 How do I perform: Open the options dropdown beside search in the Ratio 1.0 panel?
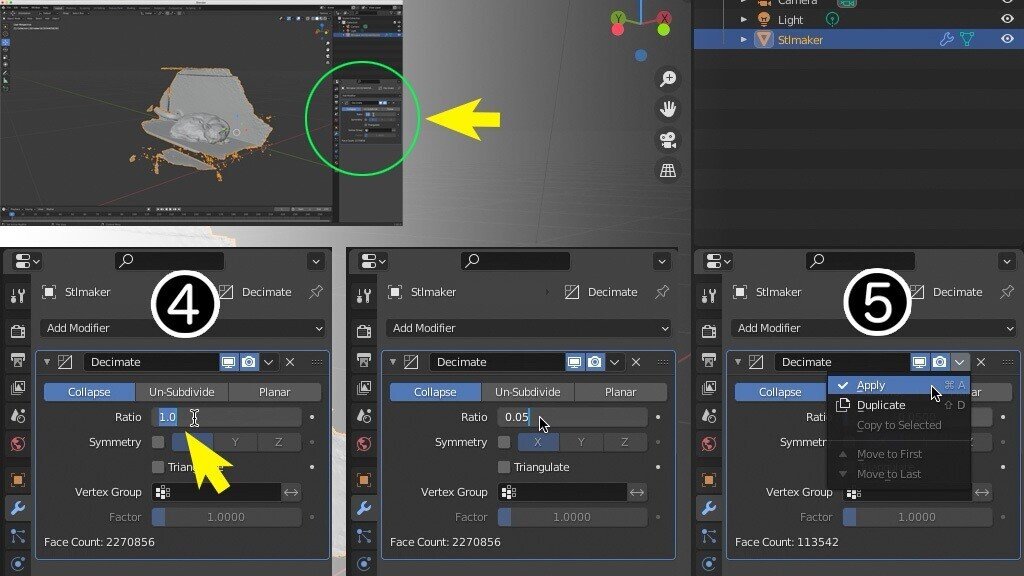point(316,261)
